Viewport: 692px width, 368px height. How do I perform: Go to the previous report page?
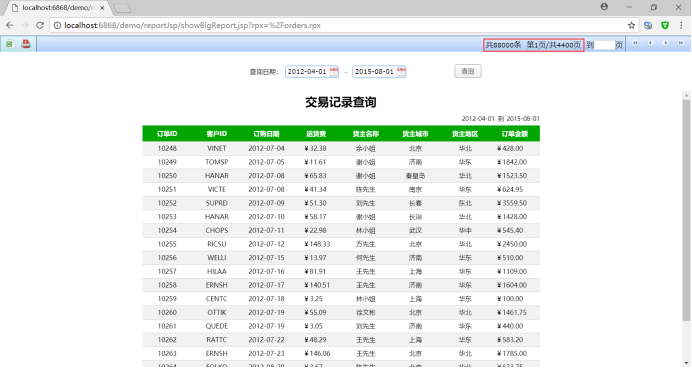pyautogui.click(x=651, y=43)
